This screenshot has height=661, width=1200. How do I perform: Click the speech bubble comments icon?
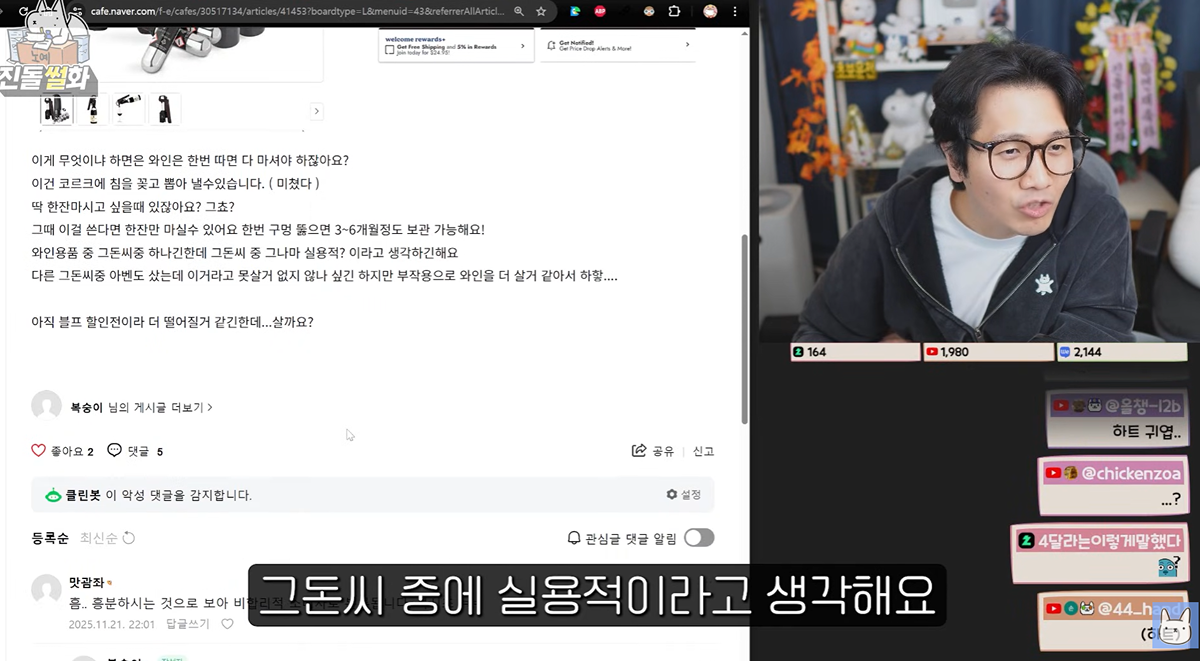click(x=114, y=451)
